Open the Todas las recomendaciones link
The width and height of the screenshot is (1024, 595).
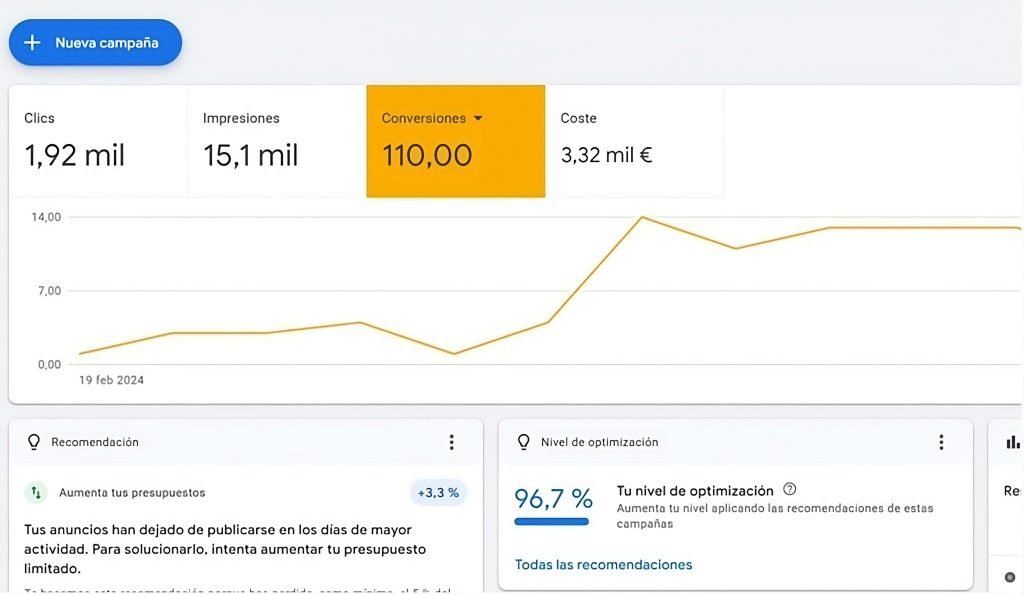coord(603,565)
